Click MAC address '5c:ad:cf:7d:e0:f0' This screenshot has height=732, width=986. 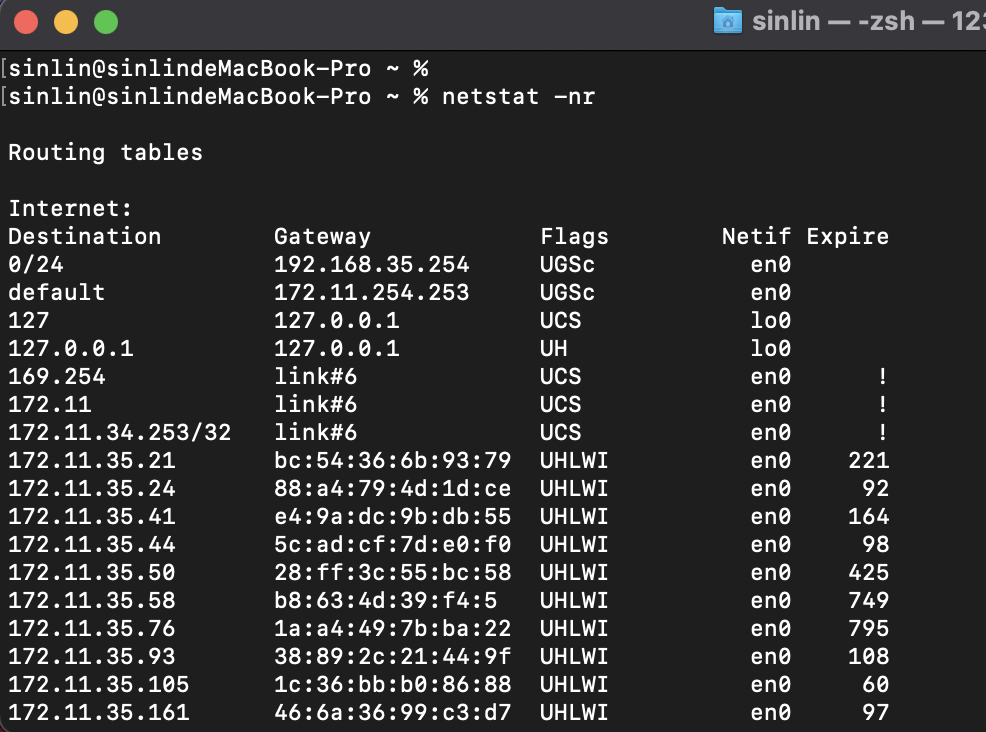tap(393, 545)
